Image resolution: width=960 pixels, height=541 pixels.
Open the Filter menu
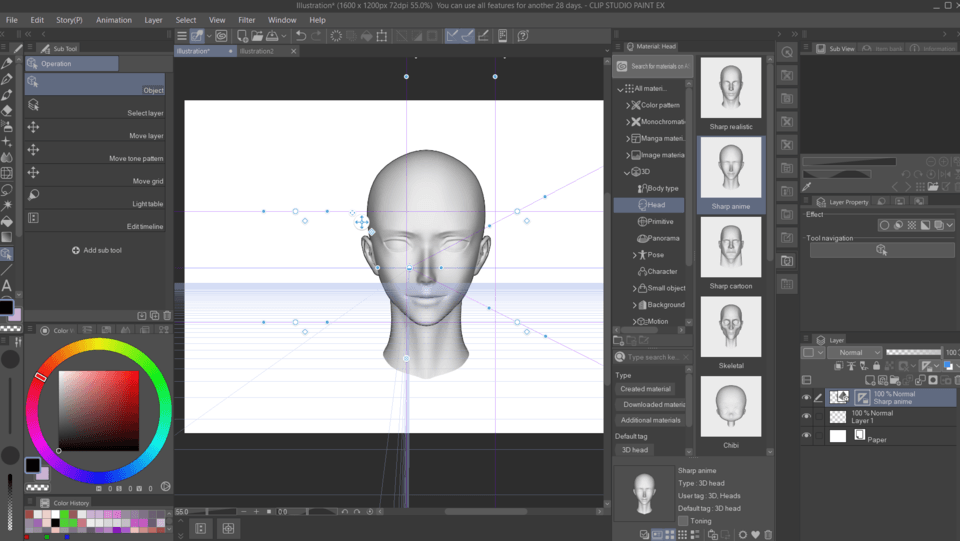pos(247,20)
